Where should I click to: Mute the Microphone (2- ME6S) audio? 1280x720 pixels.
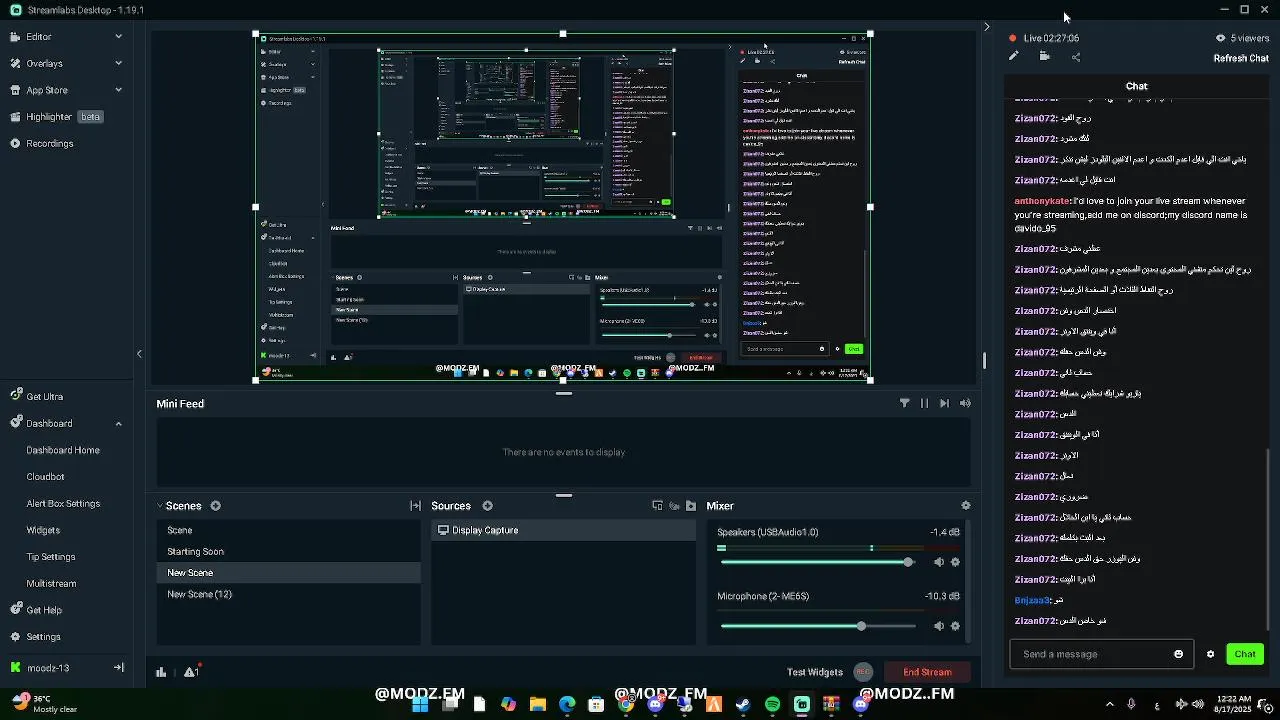tap(938, 626)
